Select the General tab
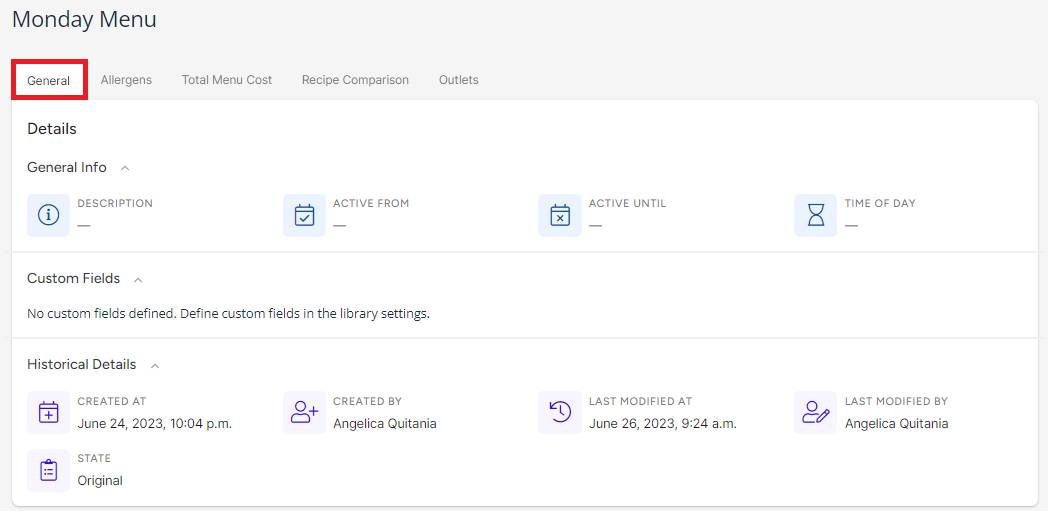The width and height of the screenshot is (1048, 511). click(x=49, y=80)
